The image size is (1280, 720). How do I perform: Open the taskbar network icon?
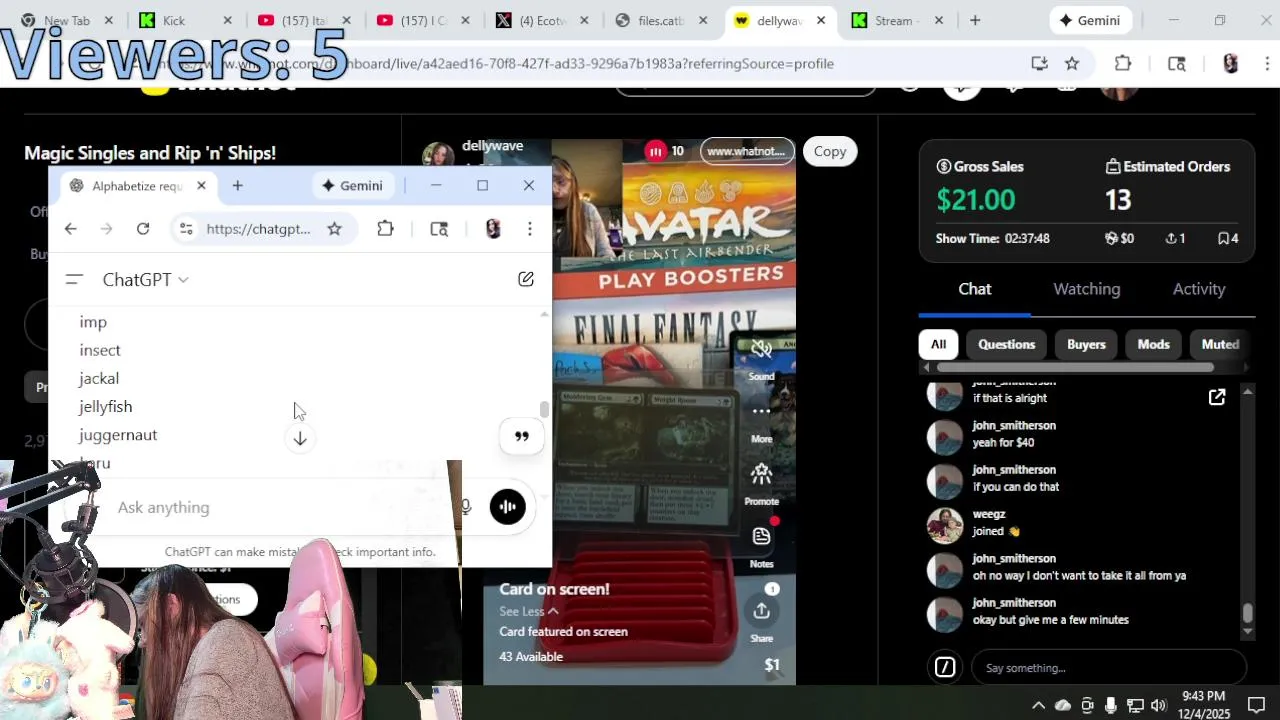[x=1135, y=705]
